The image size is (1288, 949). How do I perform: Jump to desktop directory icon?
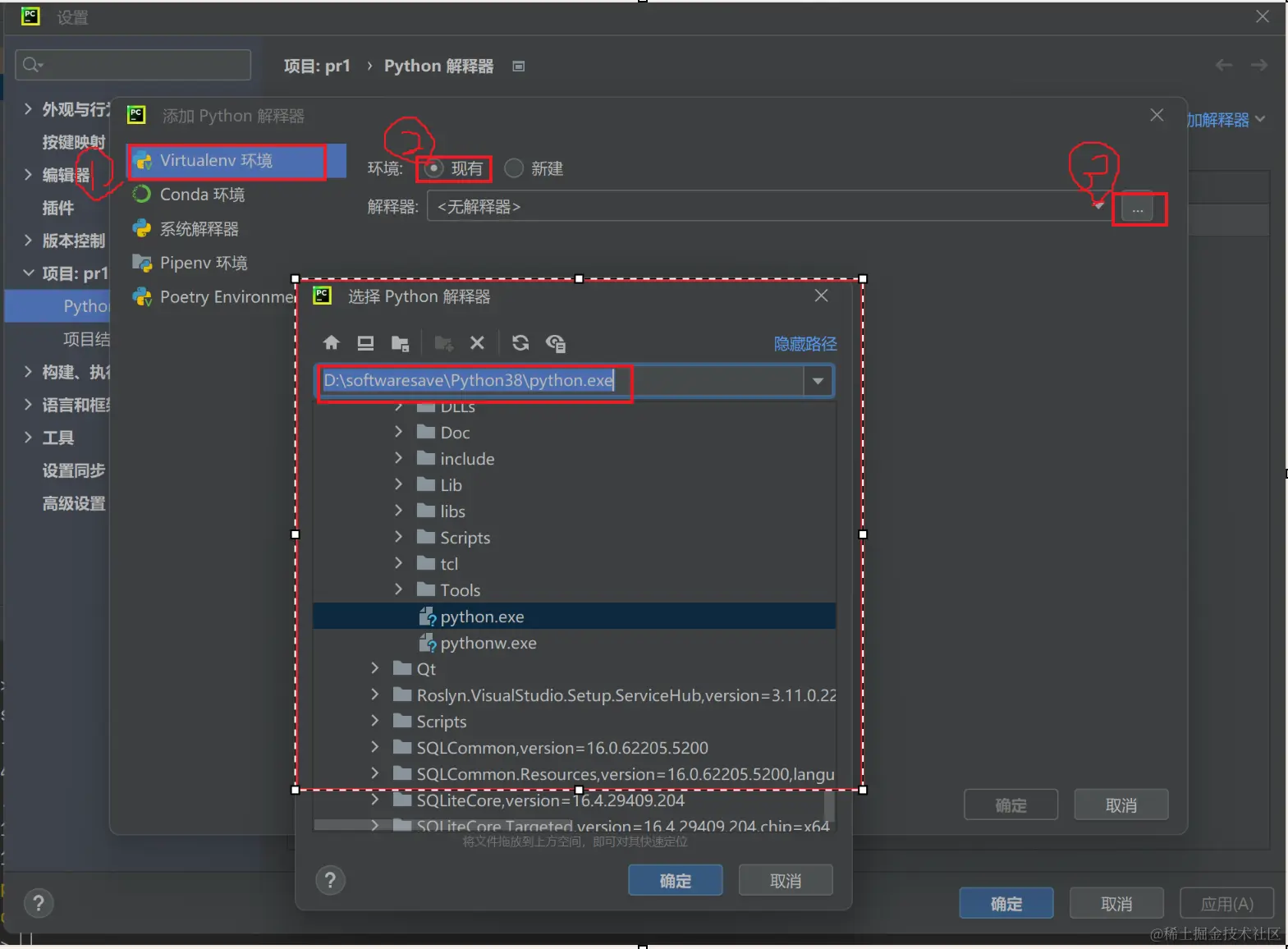[x=365, y=343]
